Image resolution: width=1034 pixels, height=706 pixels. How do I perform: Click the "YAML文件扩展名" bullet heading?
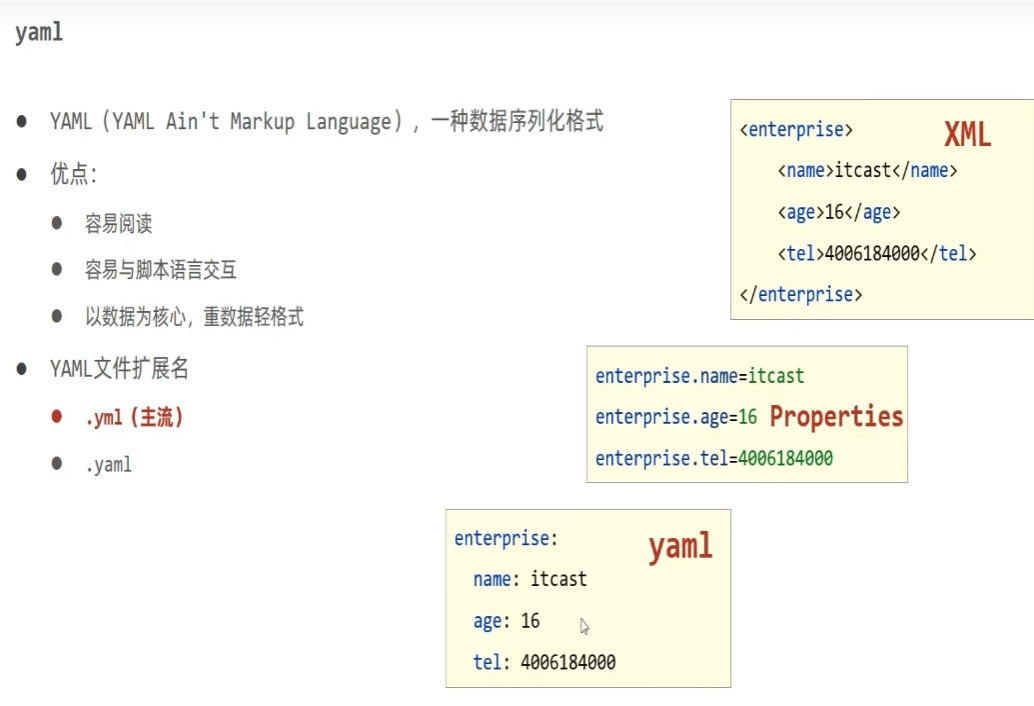(x=119, y=369)
